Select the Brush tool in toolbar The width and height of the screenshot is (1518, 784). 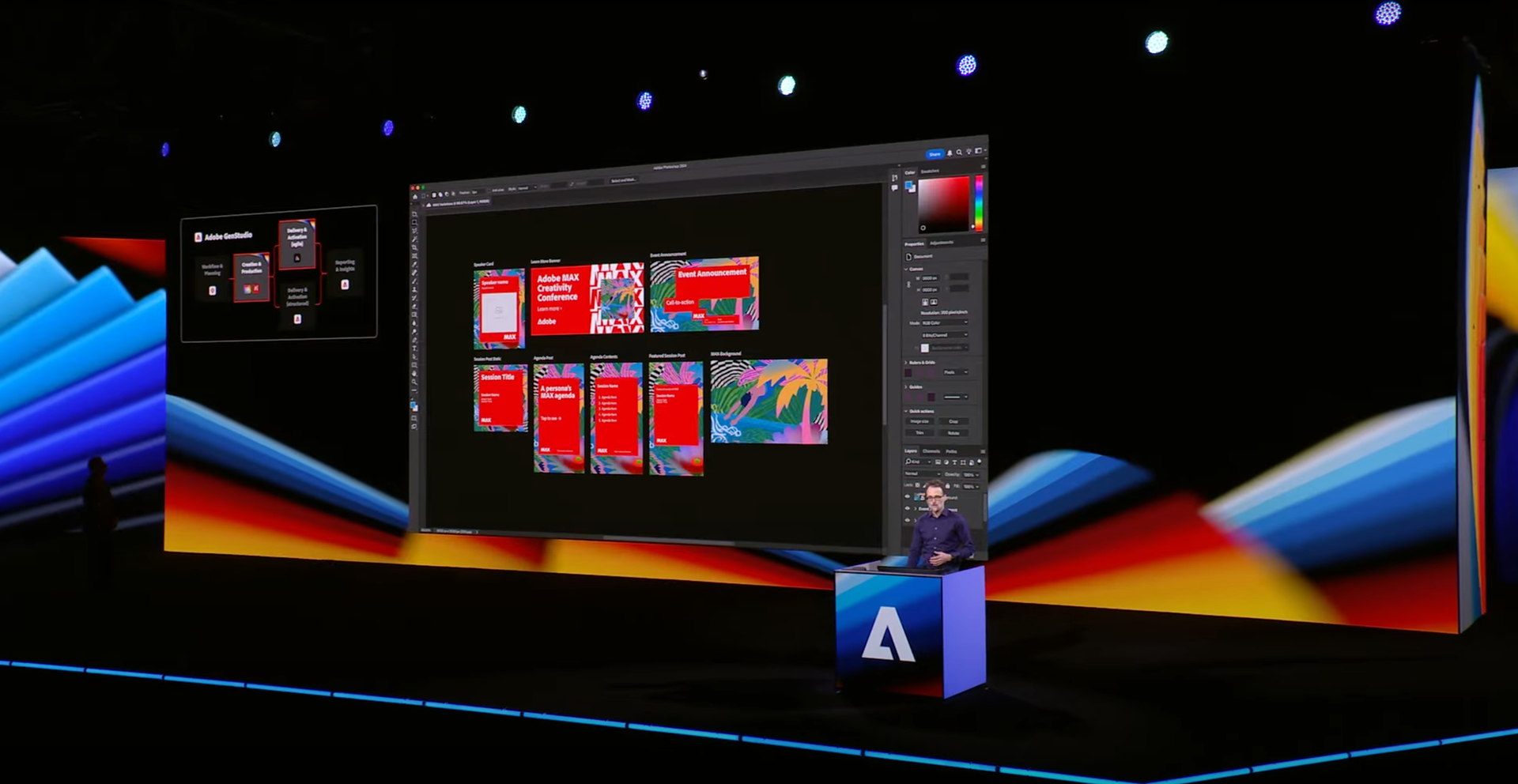pos(414,281)
